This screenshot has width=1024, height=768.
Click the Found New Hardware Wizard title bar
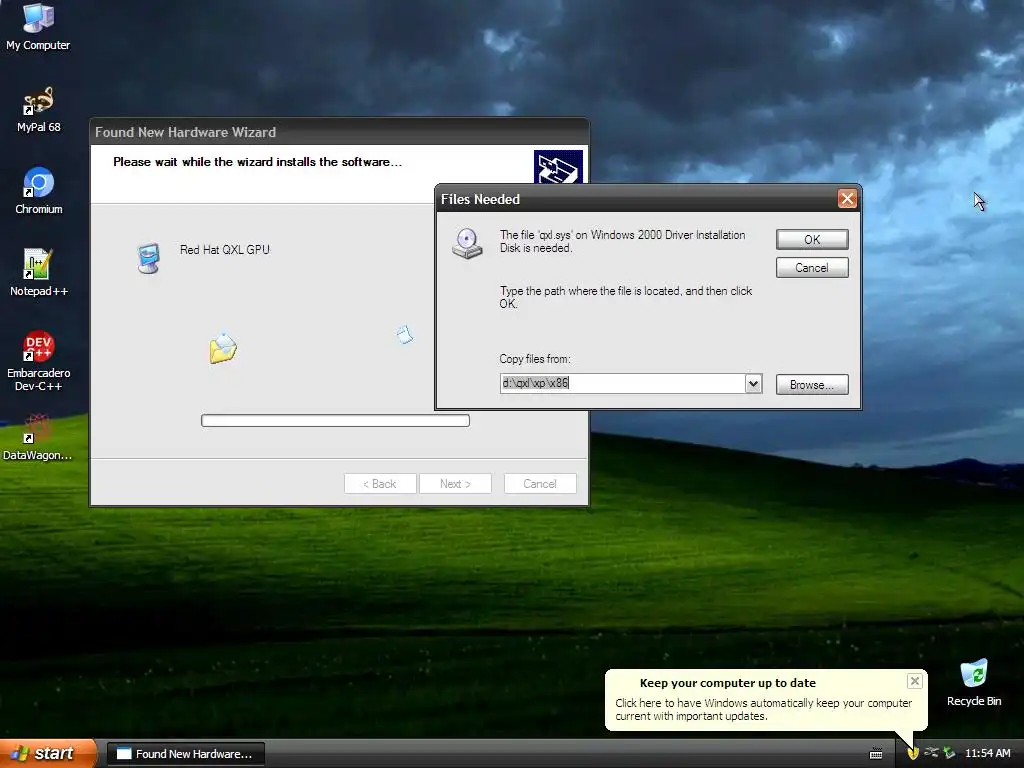click(339, 132)
